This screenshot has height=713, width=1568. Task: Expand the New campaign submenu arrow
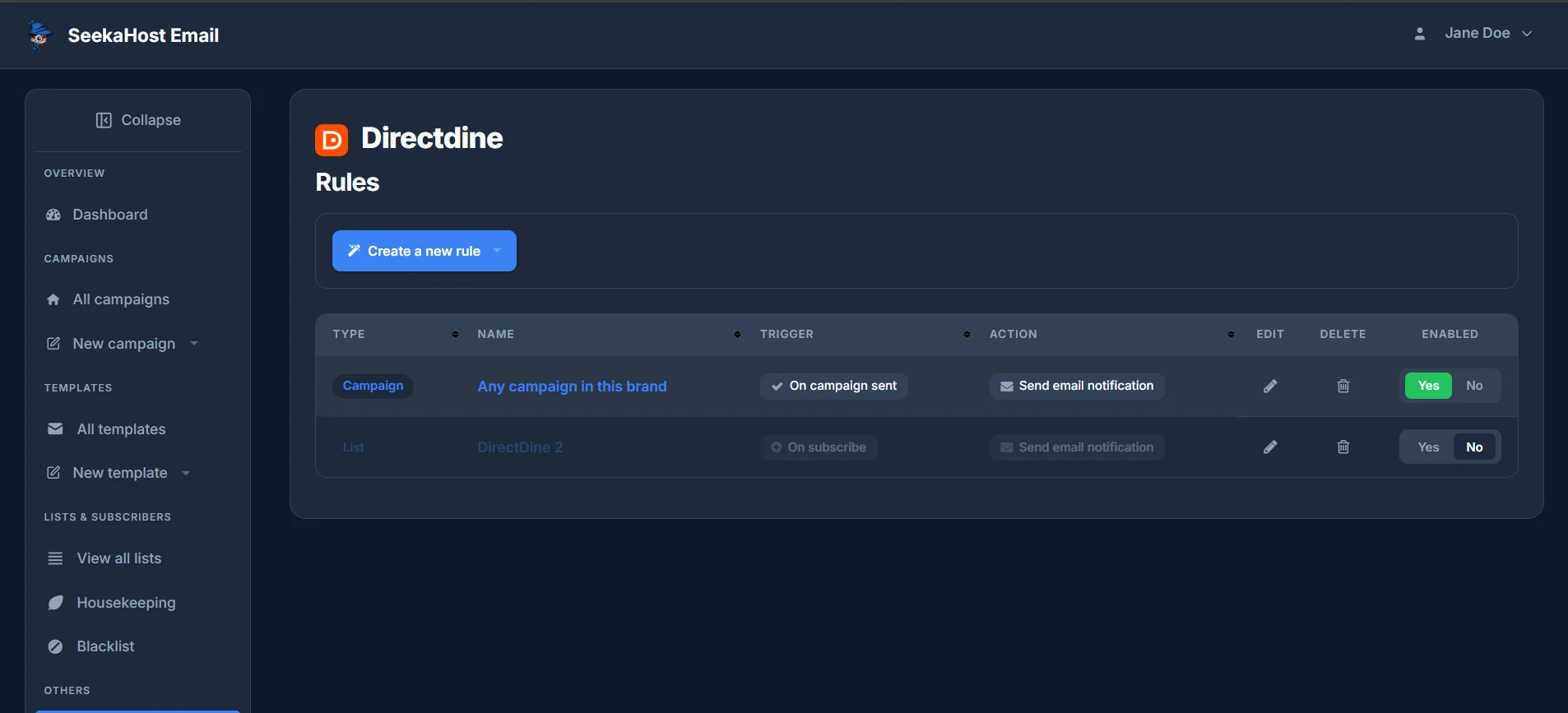[x=194, y=344]
